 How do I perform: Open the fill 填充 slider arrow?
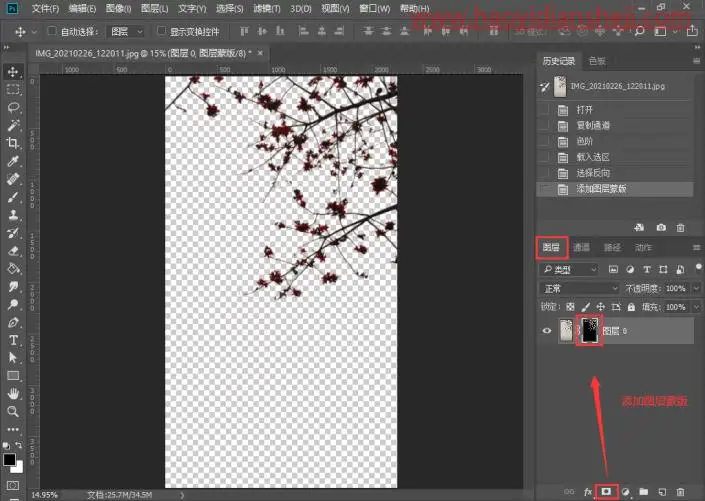coord(697,307)
